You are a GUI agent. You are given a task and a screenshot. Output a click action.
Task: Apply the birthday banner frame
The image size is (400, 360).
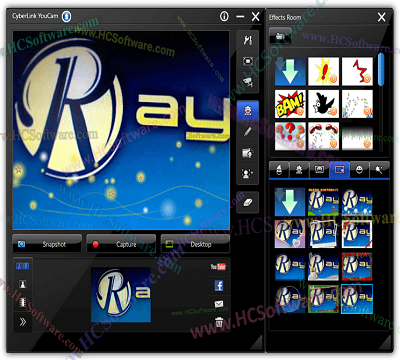323,201
